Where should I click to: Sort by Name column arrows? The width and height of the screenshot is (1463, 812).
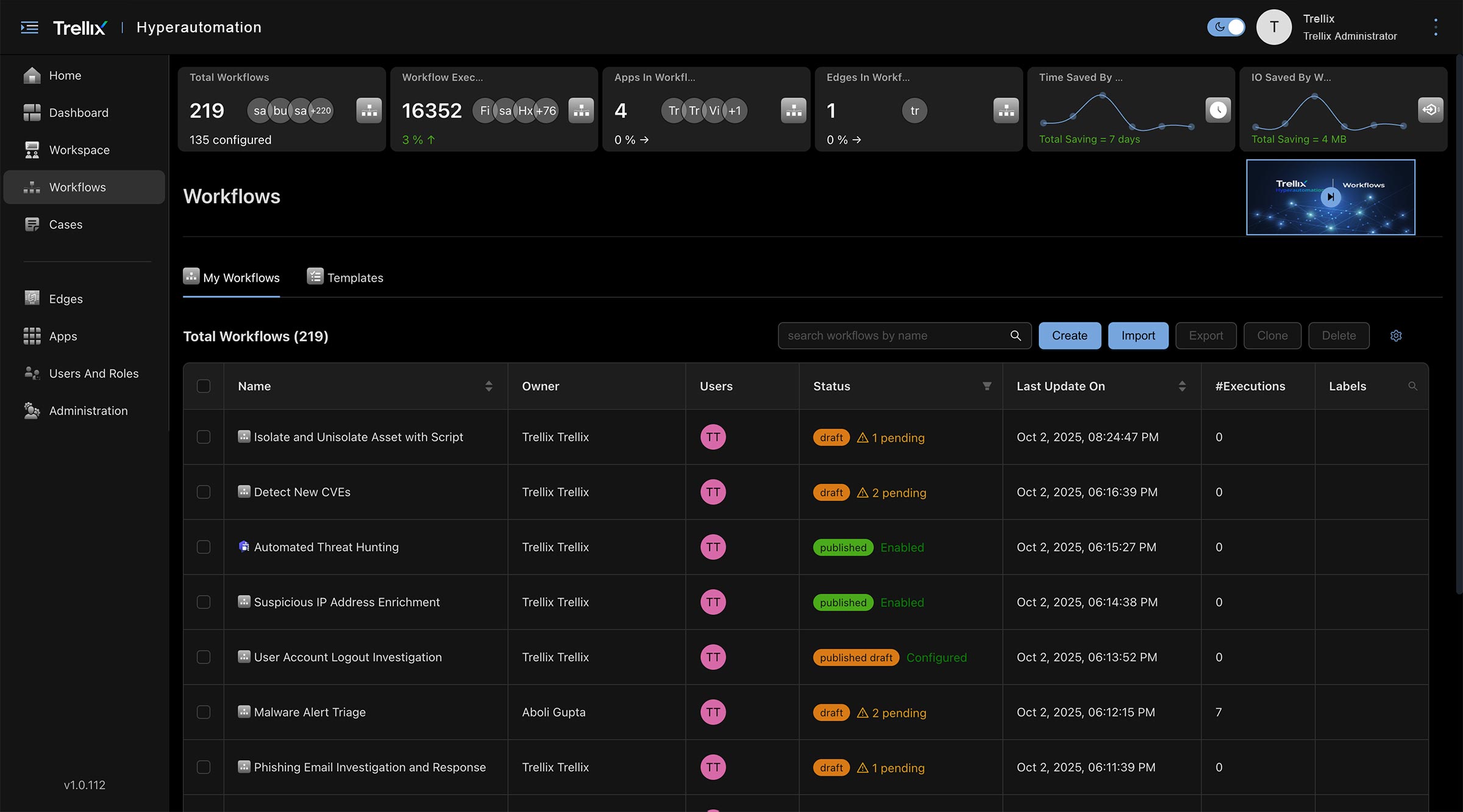489,386
